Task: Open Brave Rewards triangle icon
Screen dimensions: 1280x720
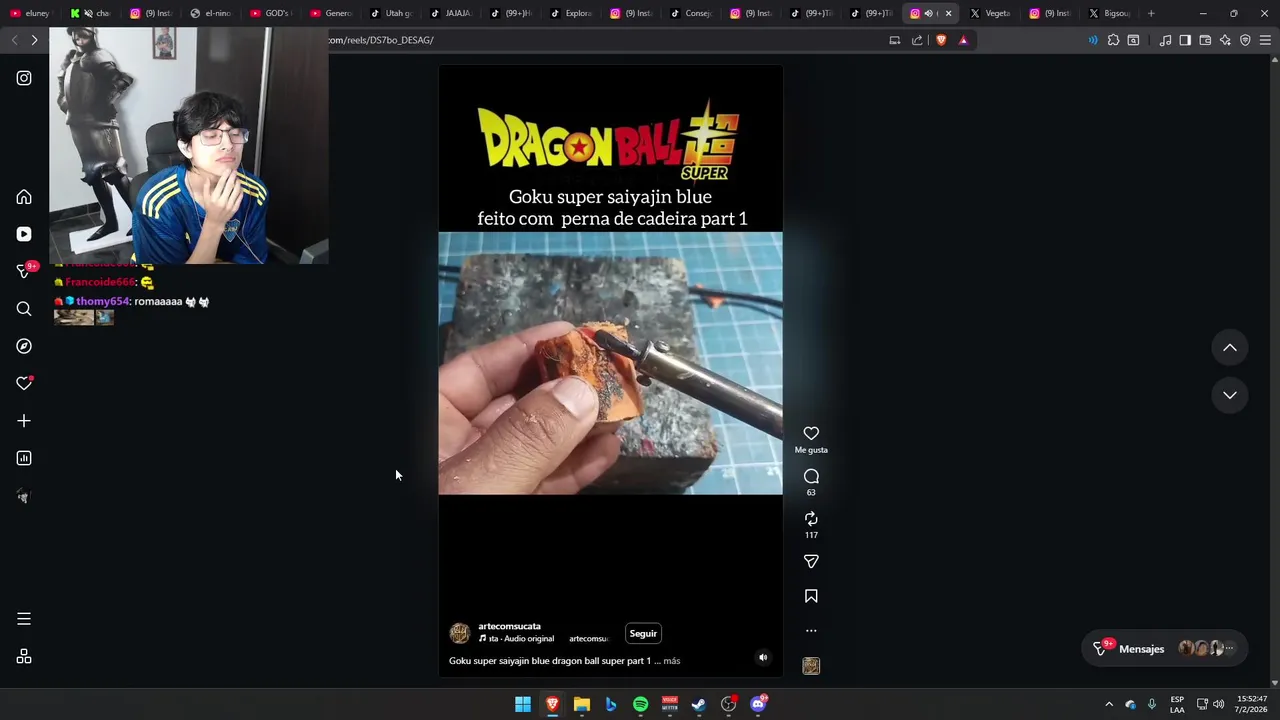Action: pyautogui.click(x=963, y=40)
